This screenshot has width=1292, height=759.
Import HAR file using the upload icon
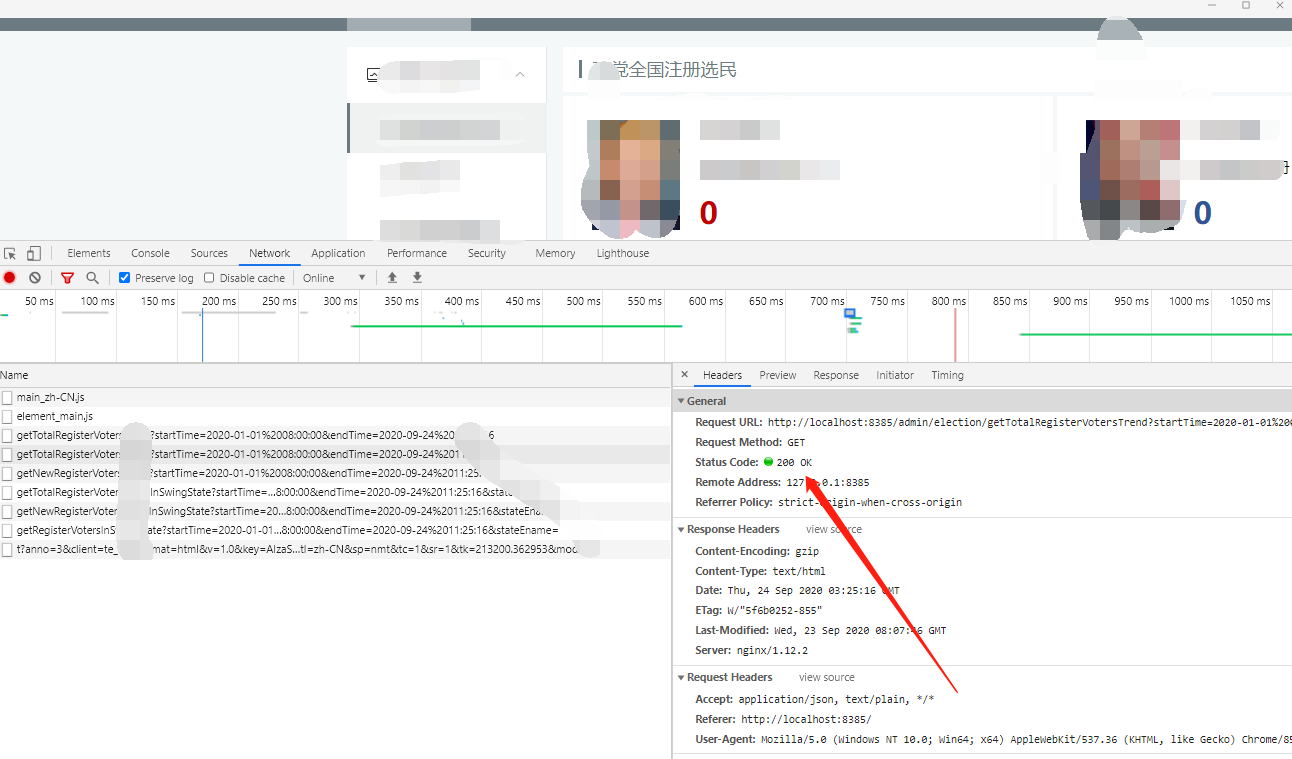[x=394, y=277]
